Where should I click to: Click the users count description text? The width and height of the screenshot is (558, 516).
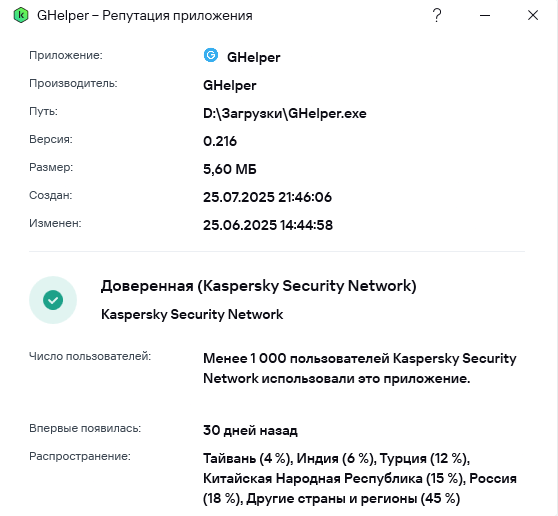pyautogui.click(x=360, y=368)
